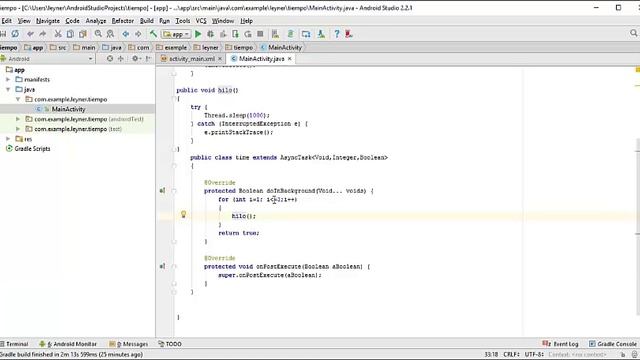Collapse the java folder
Image resolution: width=640 pixels, height=360 pixels.
coord(8,89)
